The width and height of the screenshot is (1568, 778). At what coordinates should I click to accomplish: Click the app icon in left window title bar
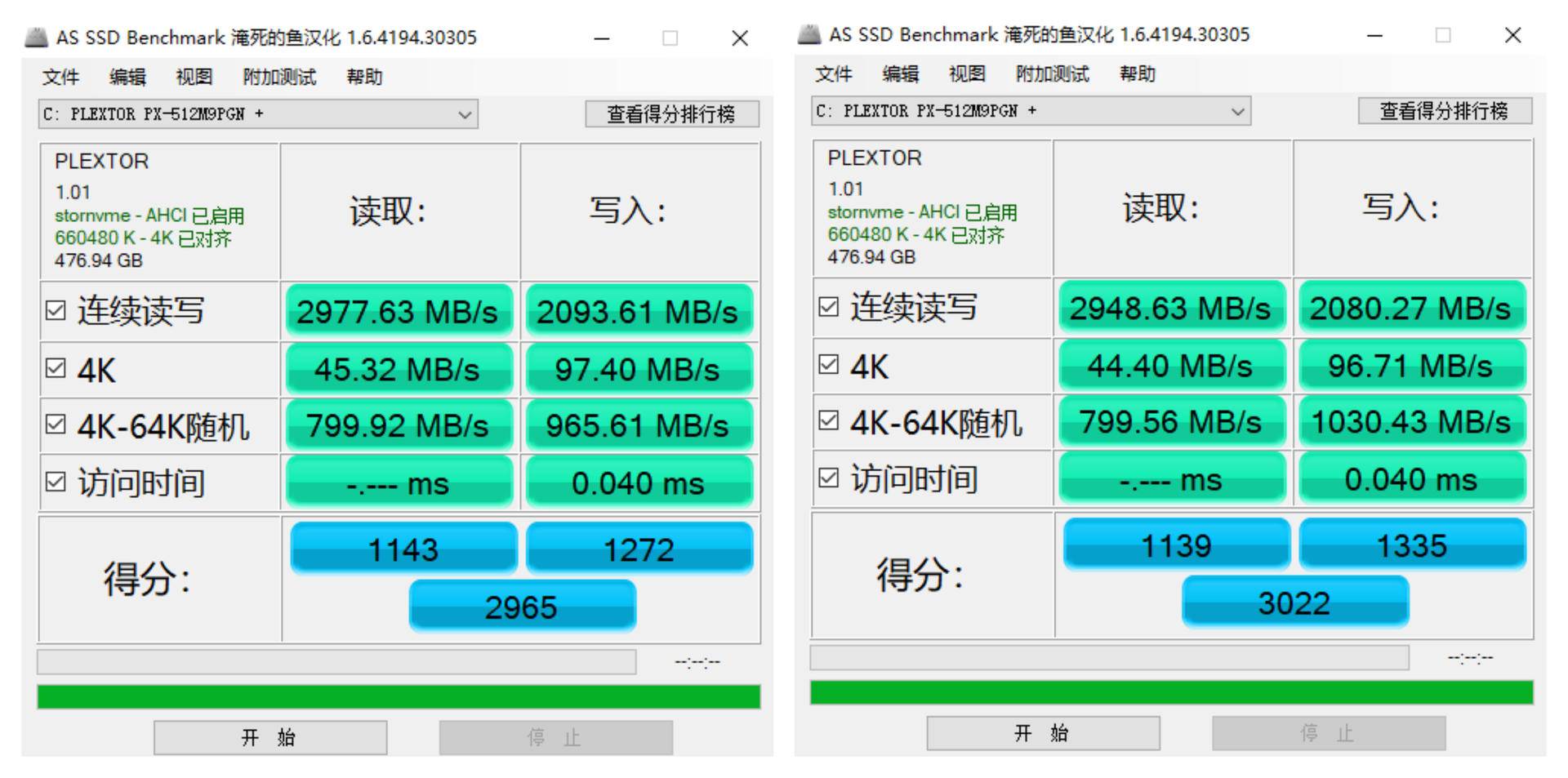point(37,38)
